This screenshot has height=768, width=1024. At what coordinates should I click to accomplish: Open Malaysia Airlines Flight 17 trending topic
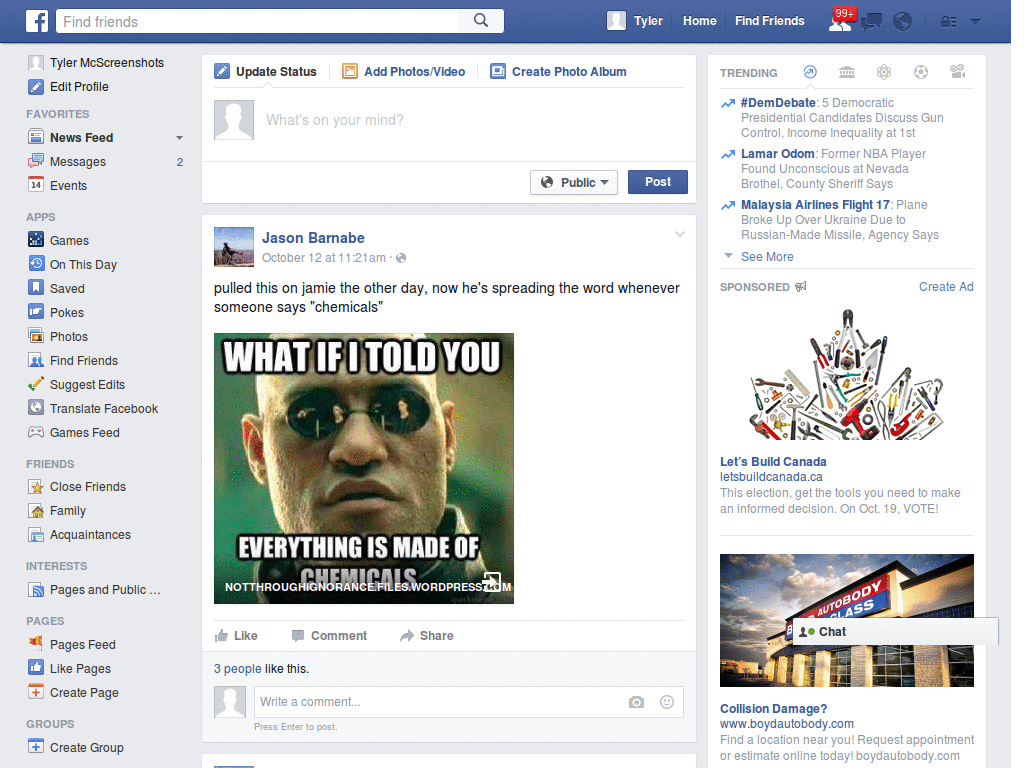(x=815, y=204)
